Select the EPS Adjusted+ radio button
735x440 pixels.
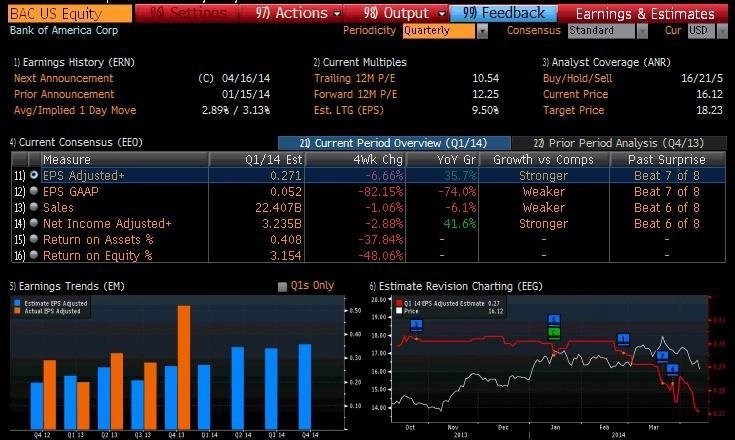point(34,175)
